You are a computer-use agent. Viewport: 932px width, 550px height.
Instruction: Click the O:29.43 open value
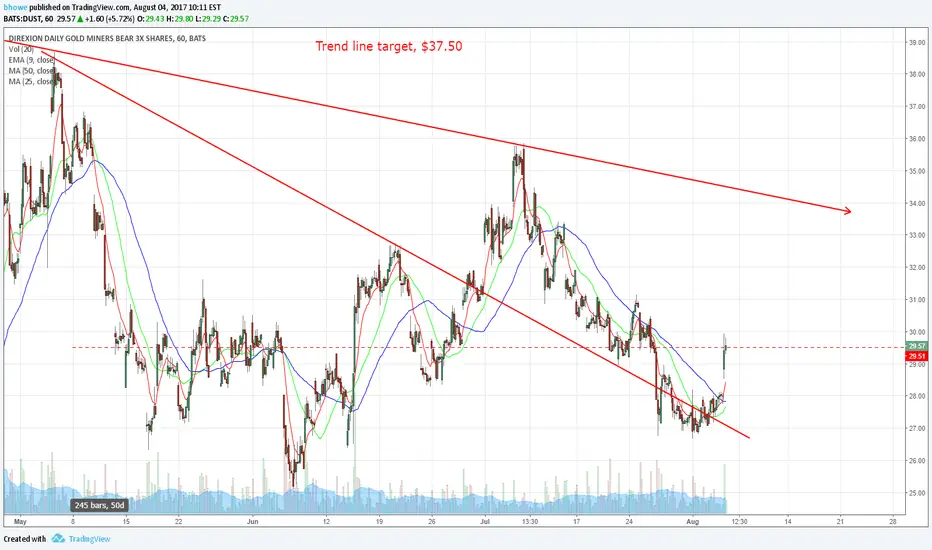(x=150, y=18)
